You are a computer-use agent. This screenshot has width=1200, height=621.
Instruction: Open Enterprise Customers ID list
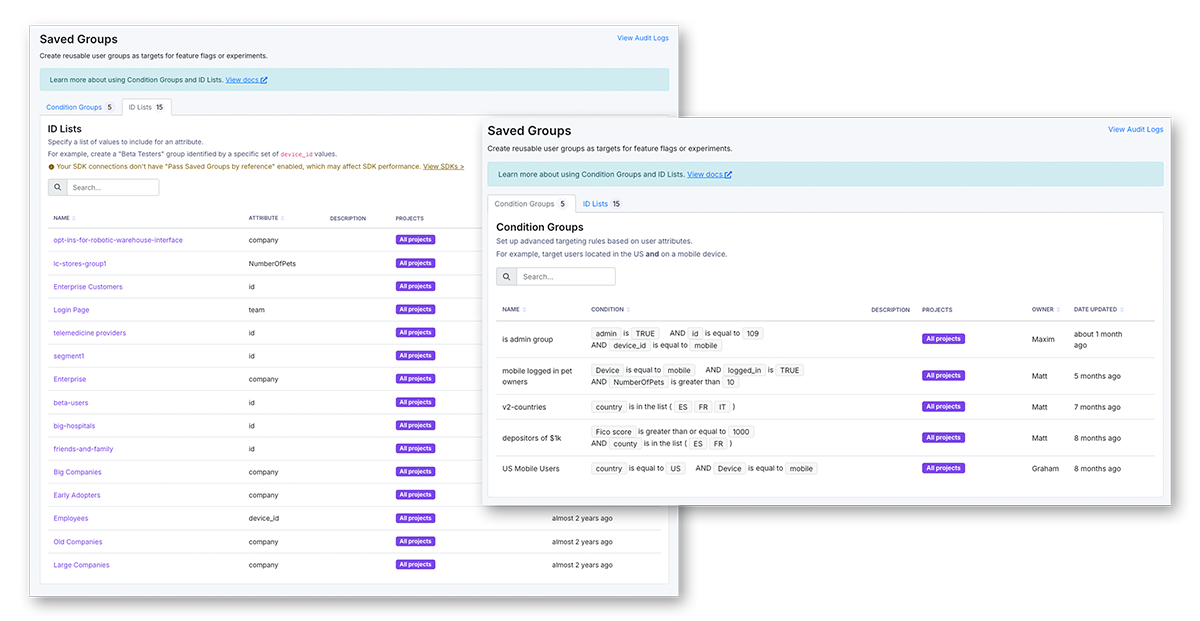point(88,286)
